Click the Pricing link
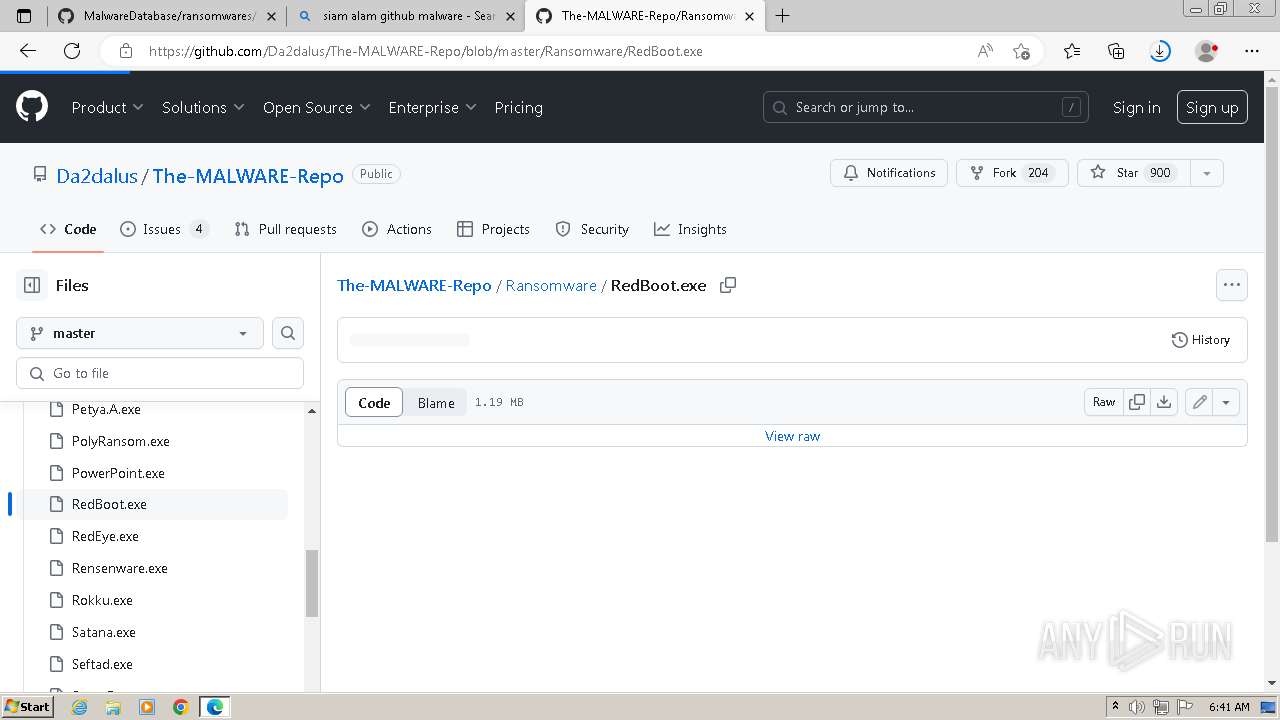This screenshot has height=720, width=1280. click(518, 107)
